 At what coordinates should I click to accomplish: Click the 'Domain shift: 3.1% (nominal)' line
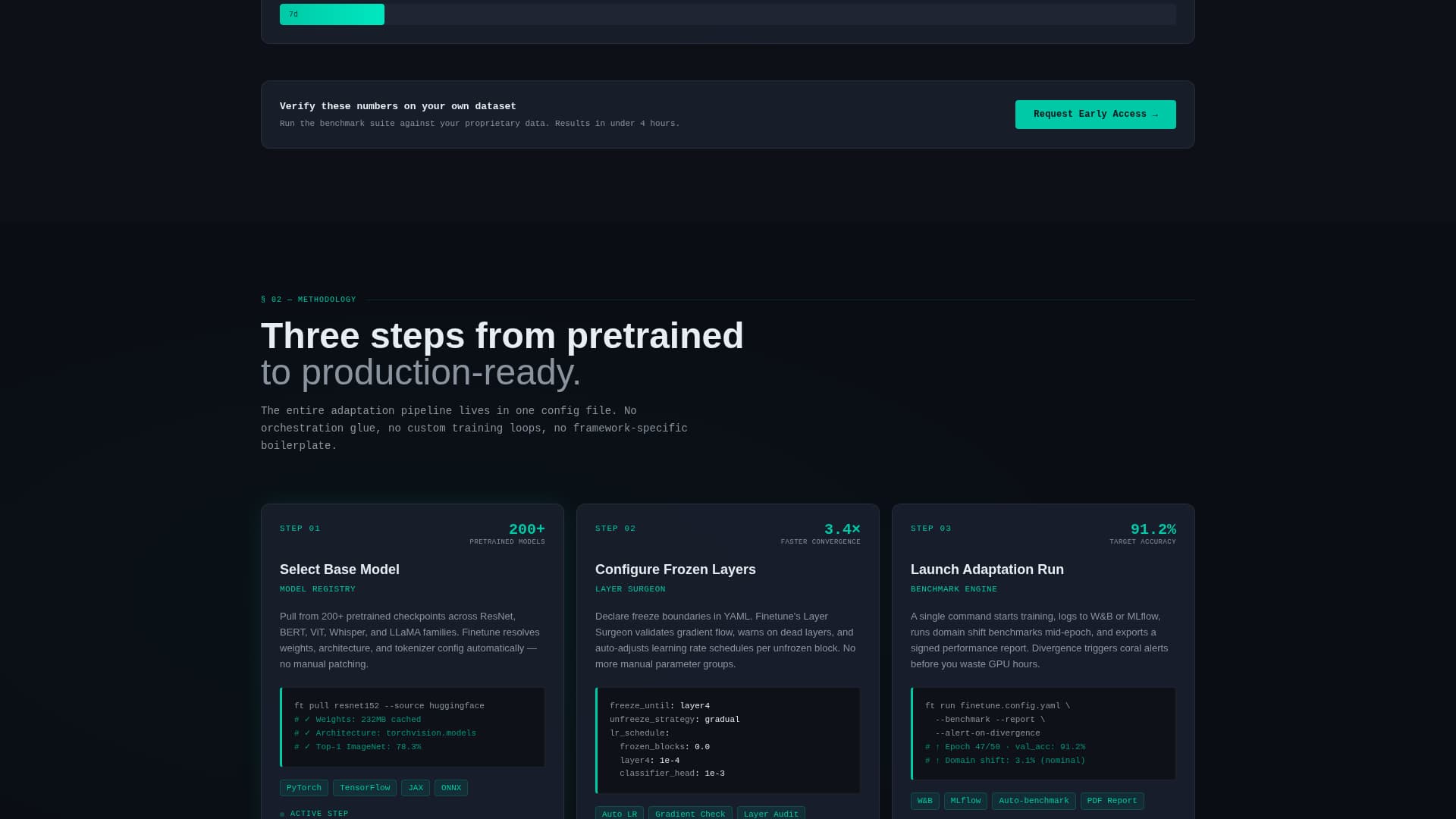[x=1005, y=761]
